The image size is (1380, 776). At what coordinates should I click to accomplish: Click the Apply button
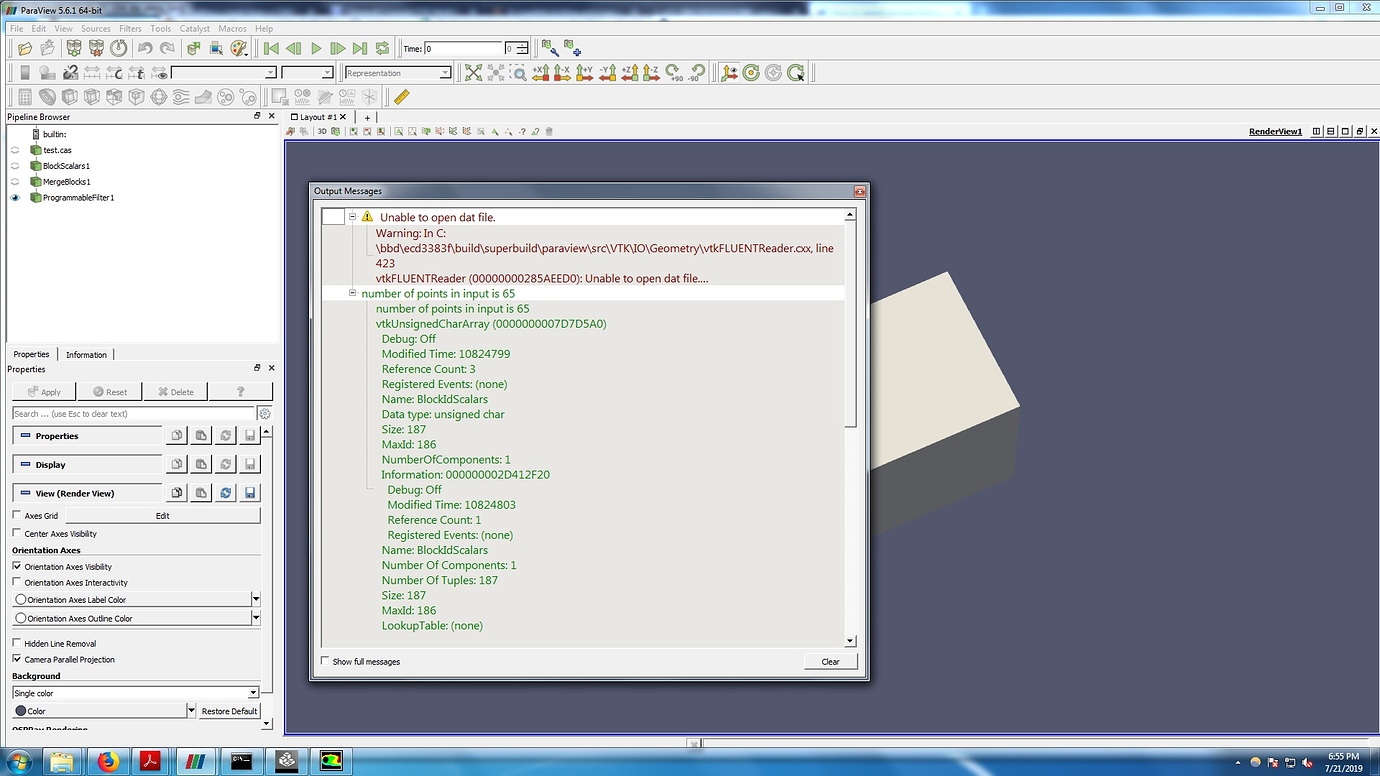44,392
